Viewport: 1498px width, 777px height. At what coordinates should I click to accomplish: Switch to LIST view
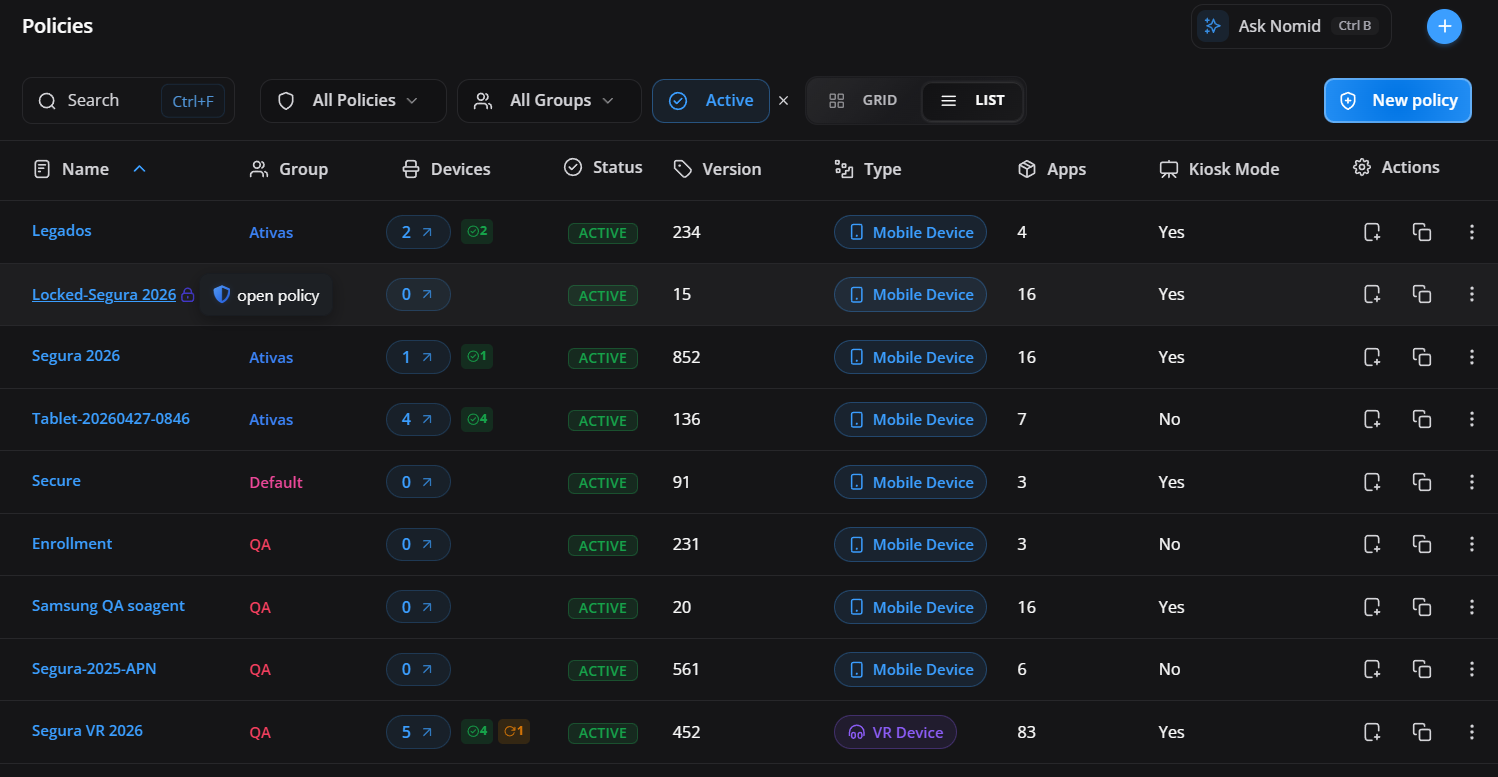972,100
